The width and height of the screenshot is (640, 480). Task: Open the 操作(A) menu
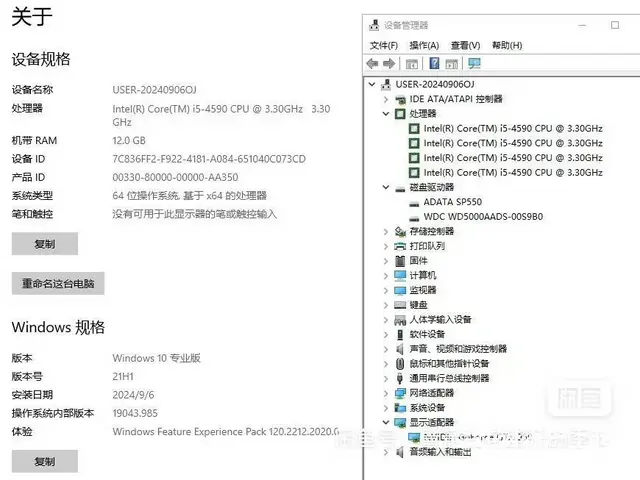coord(424,45)
